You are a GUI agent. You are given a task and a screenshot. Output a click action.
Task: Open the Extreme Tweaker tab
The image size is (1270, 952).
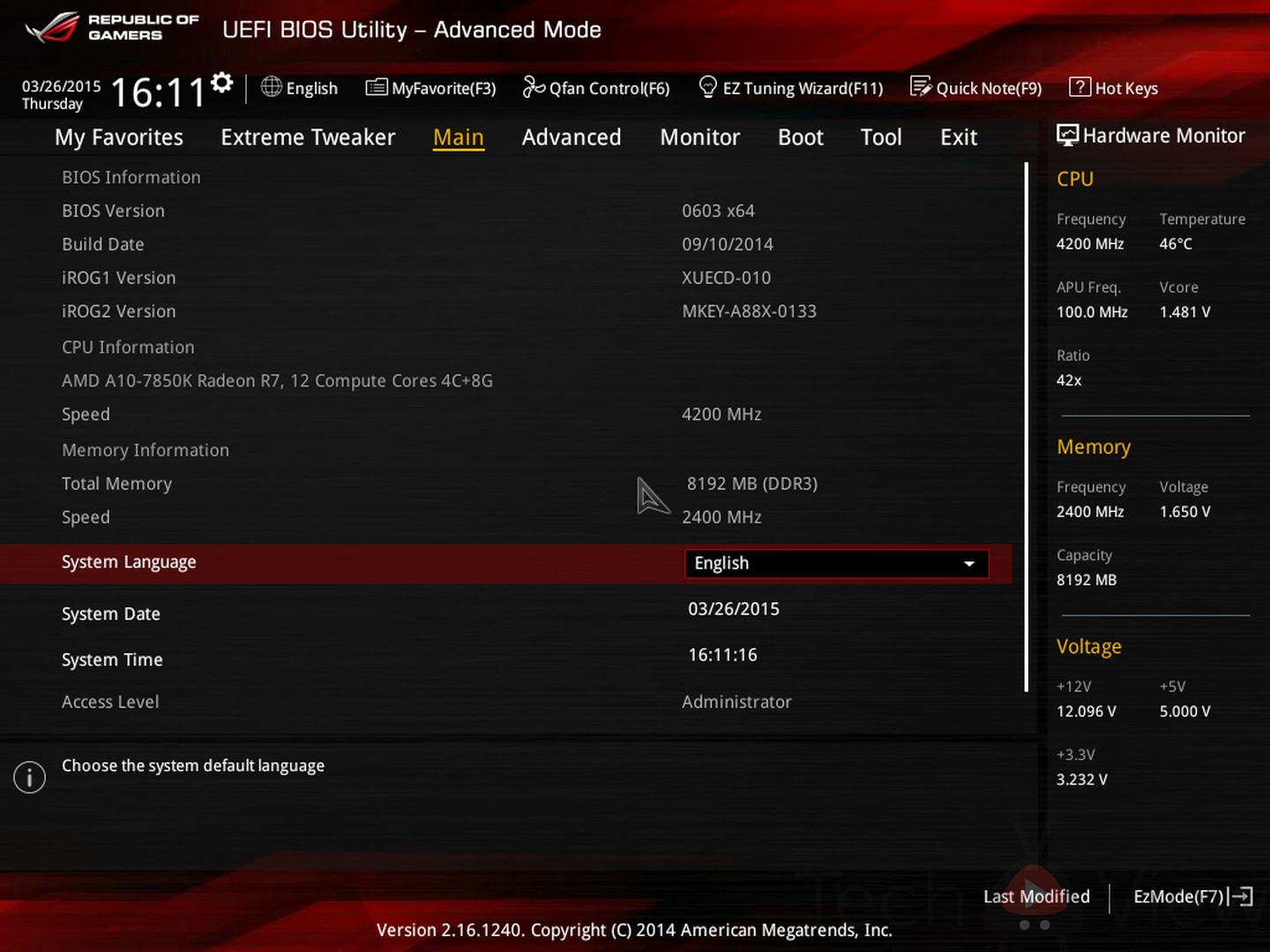tap(308, 138)
